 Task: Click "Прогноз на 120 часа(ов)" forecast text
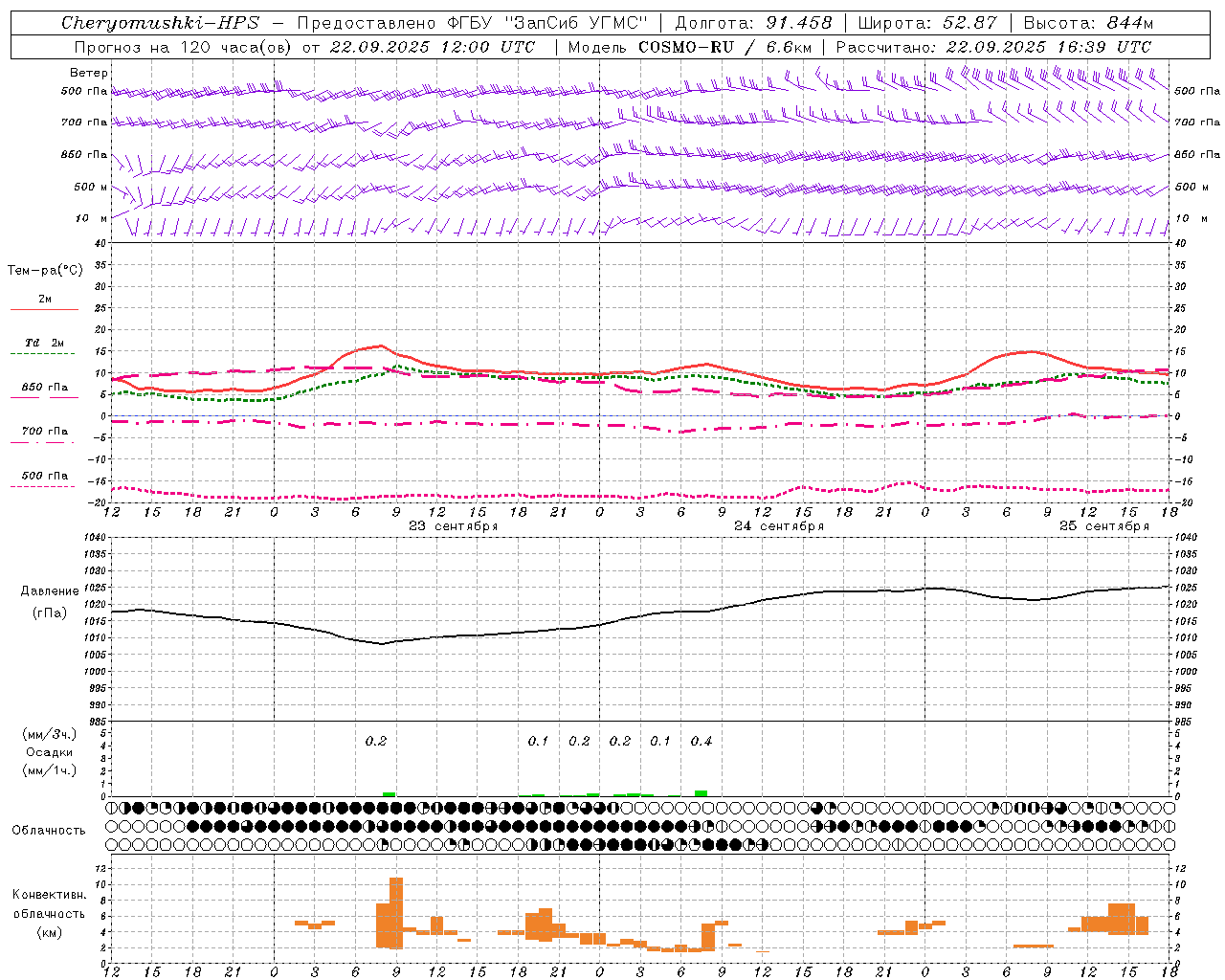tap(184, 47)
